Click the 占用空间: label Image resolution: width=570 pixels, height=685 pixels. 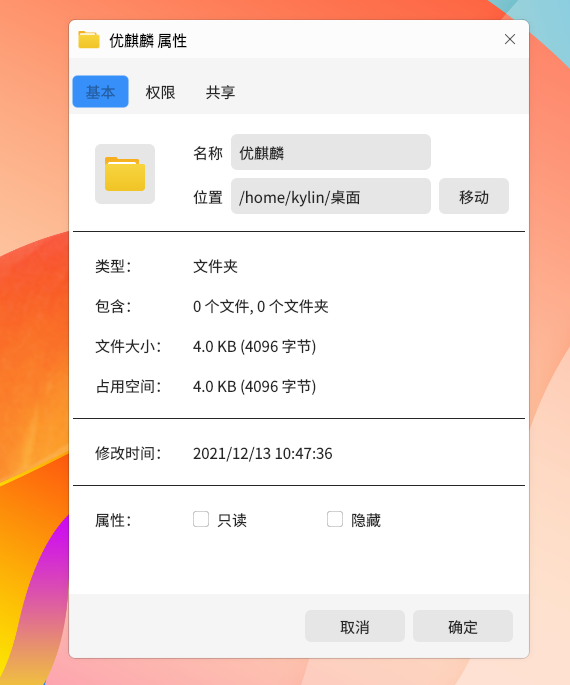pyautogui.click(x=128, y=387)
